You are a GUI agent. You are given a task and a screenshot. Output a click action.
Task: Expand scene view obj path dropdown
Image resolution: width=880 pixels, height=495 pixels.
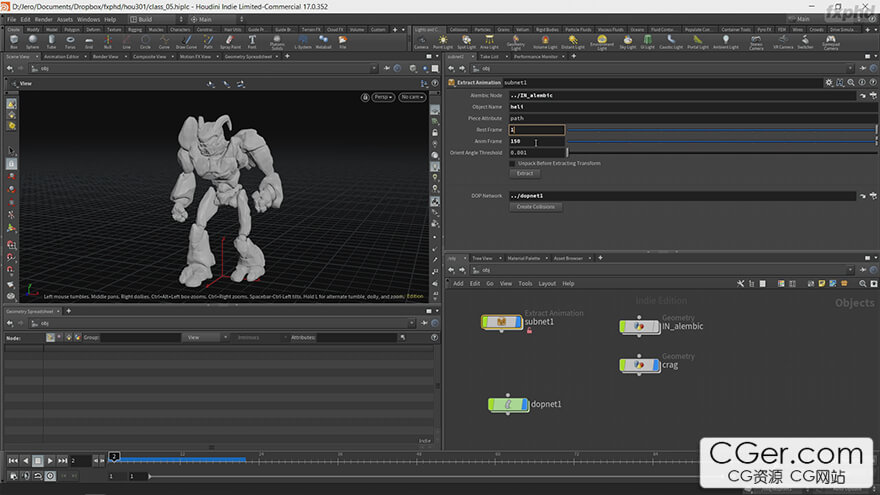[374, 68]
